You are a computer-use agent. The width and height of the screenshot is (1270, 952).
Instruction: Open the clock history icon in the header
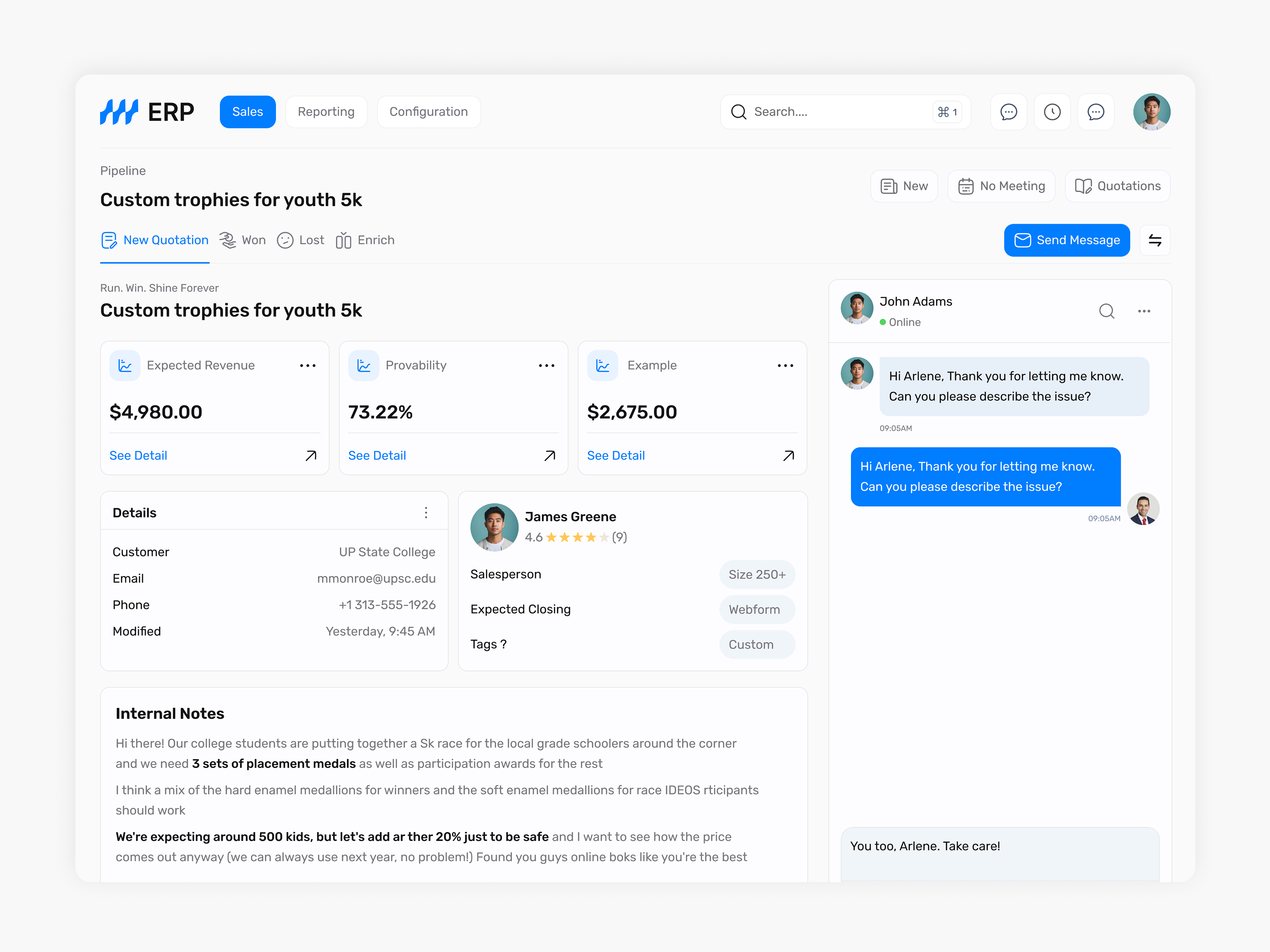click(x=1053, y=111)
